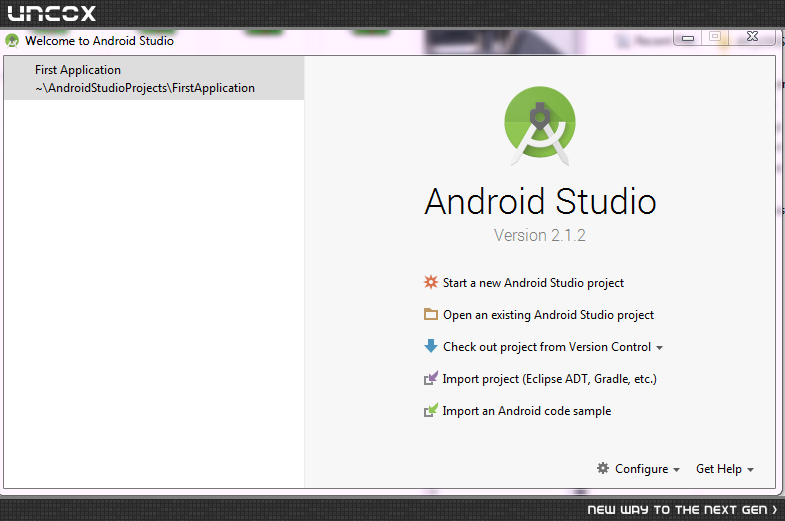The image size is (785, 521).
Task: Click the Android Studio title bar icon
Action: tap(12, 41)
